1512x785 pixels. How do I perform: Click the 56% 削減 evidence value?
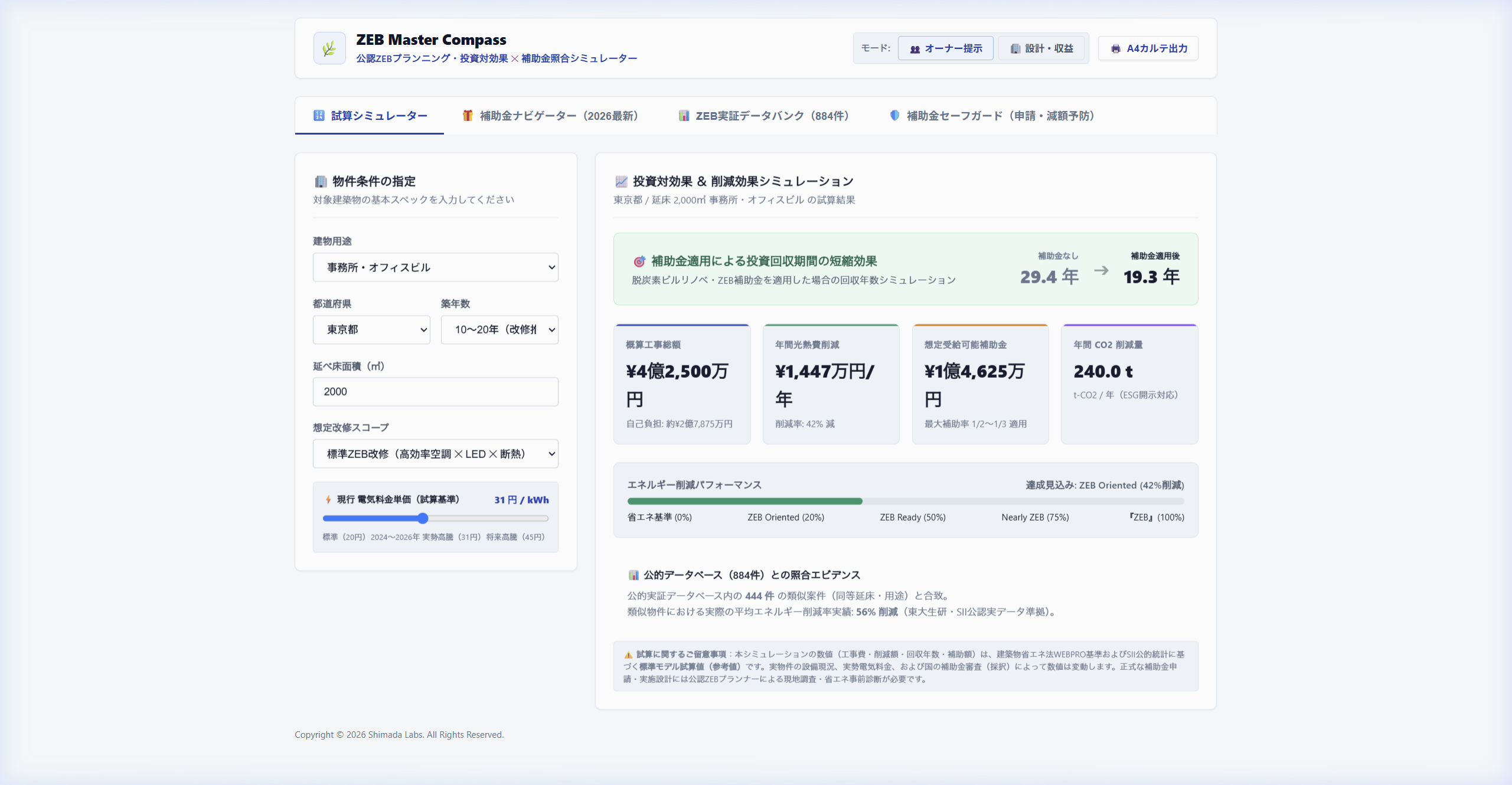(877, 612)
